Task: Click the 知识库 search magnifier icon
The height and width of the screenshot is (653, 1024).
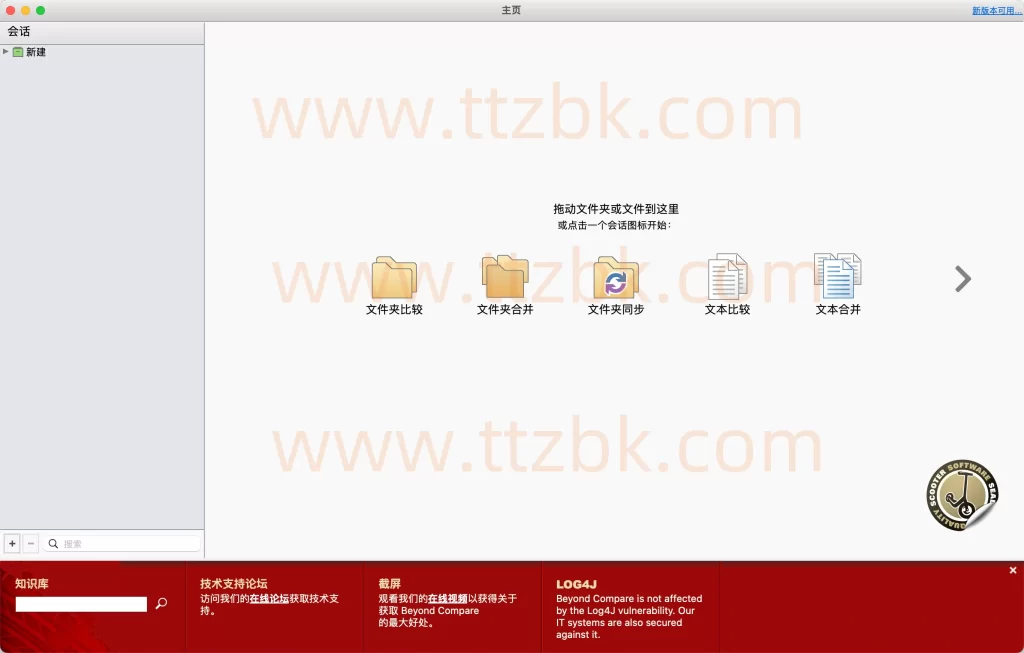Action: [161, 604]
